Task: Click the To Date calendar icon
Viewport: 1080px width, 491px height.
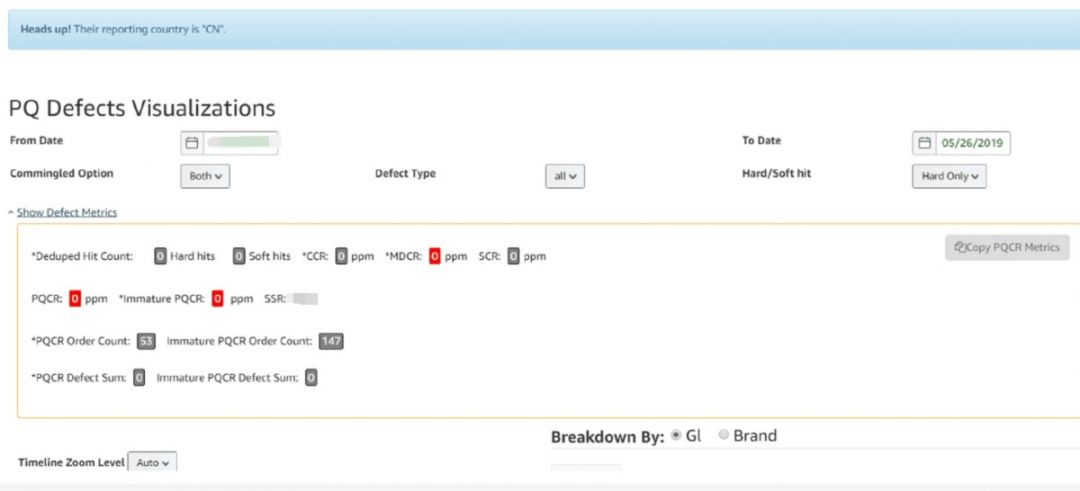Action: point(925,143)
